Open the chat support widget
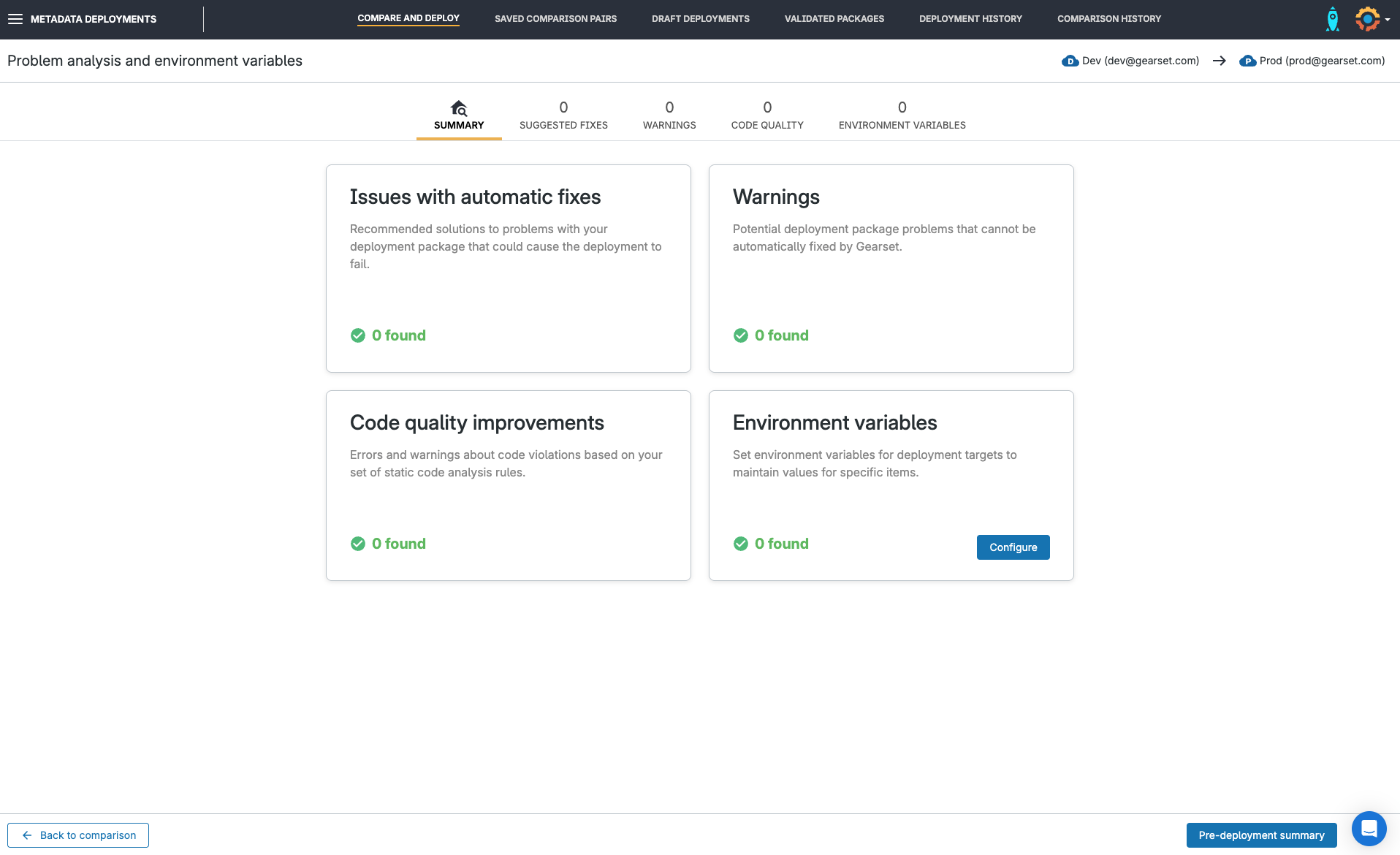Image resolution: width=1400 pixels, height=855 pixels. [1369, 829]
